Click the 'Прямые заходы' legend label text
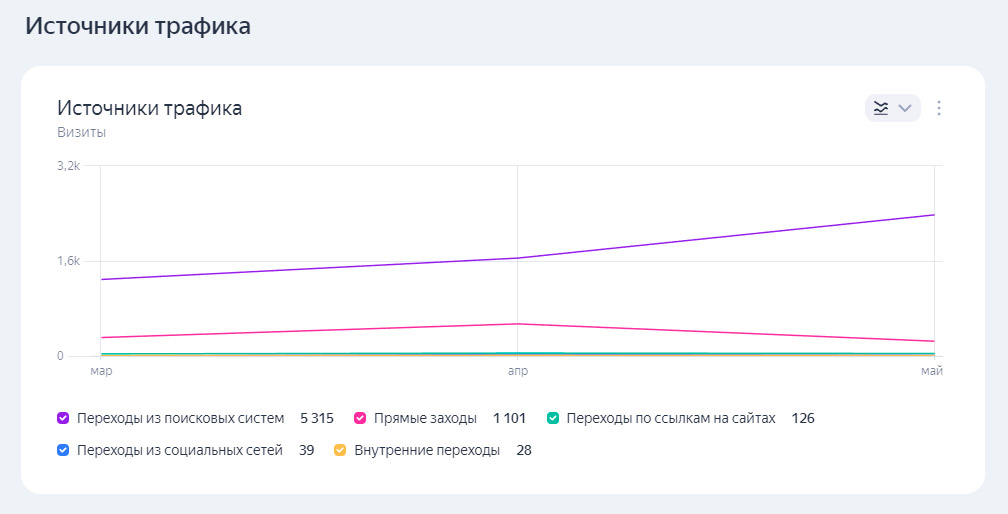The width and height of the screenshot is (1008, 514). tap(428, 418)
